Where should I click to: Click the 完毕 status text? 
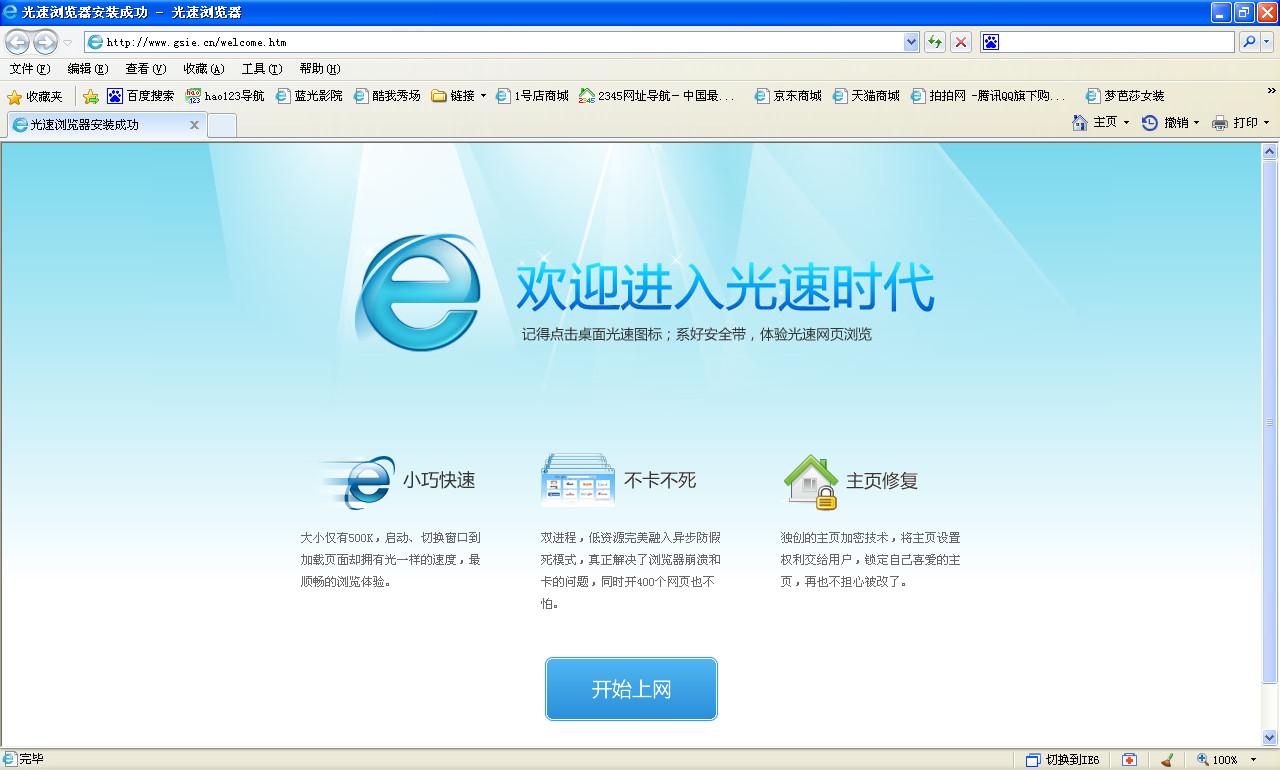(31, 760)
